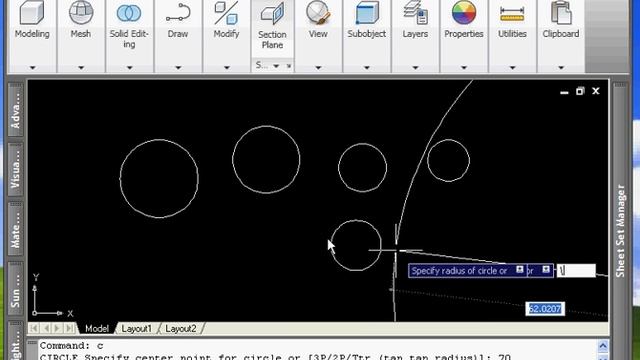Open the Sheet Set Manager palette
640x360 pixels.
click(x=620, y=231)
